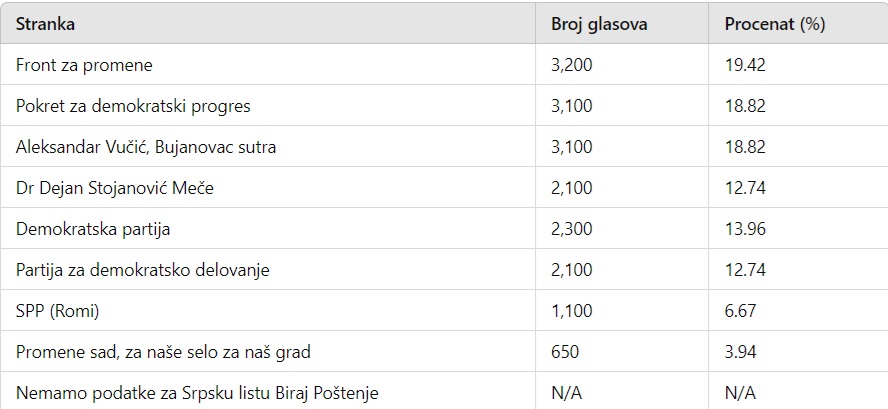888x409 pixels.
Task: Click the 3.94 percent cell
Action: click(741, 352)
